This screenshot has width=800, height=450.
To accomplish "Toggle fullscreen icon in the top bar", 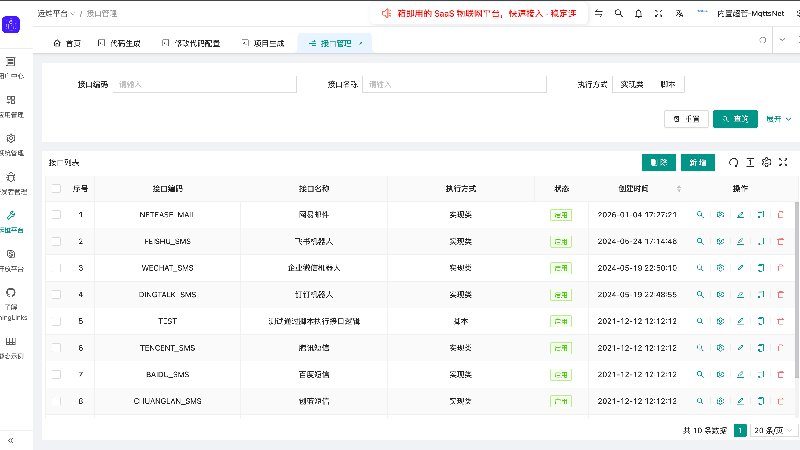I will 659,13.
